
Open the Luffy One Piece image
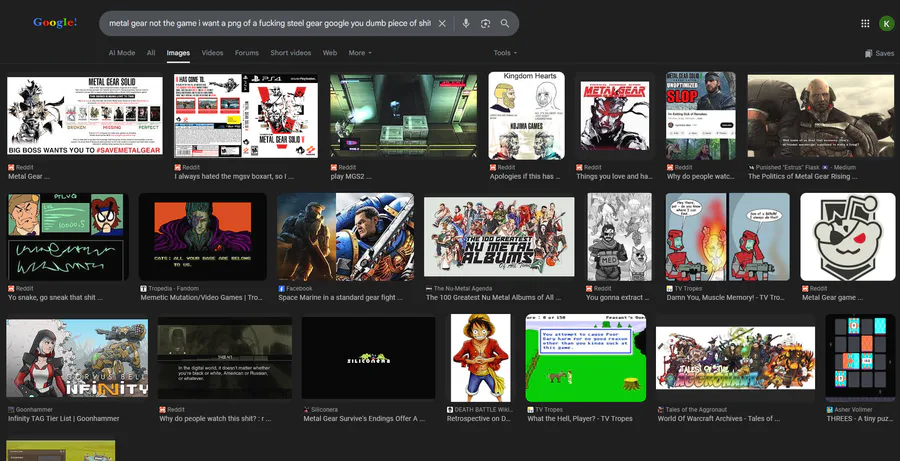(481, 358)
